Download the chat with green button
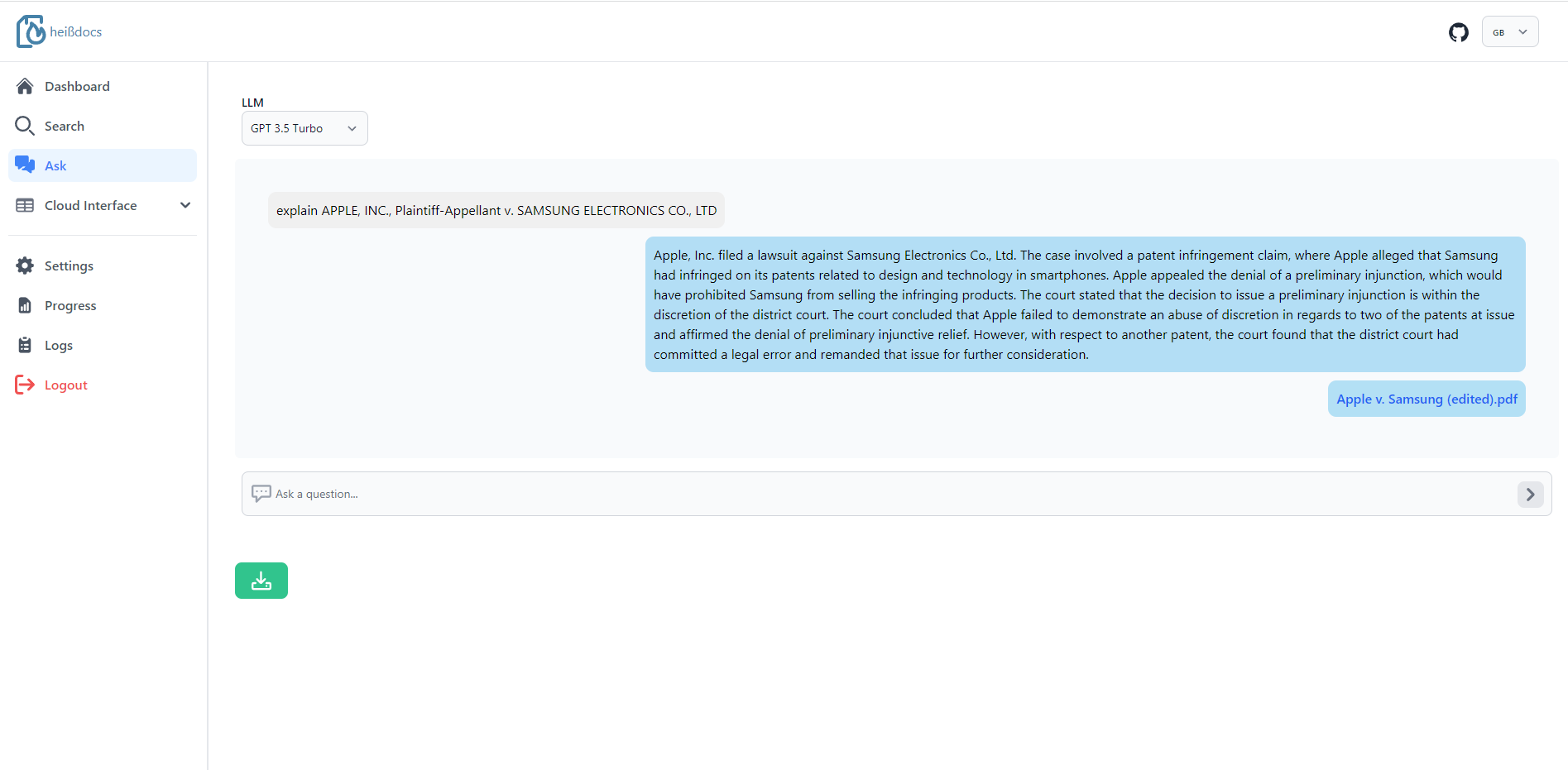 261,581
